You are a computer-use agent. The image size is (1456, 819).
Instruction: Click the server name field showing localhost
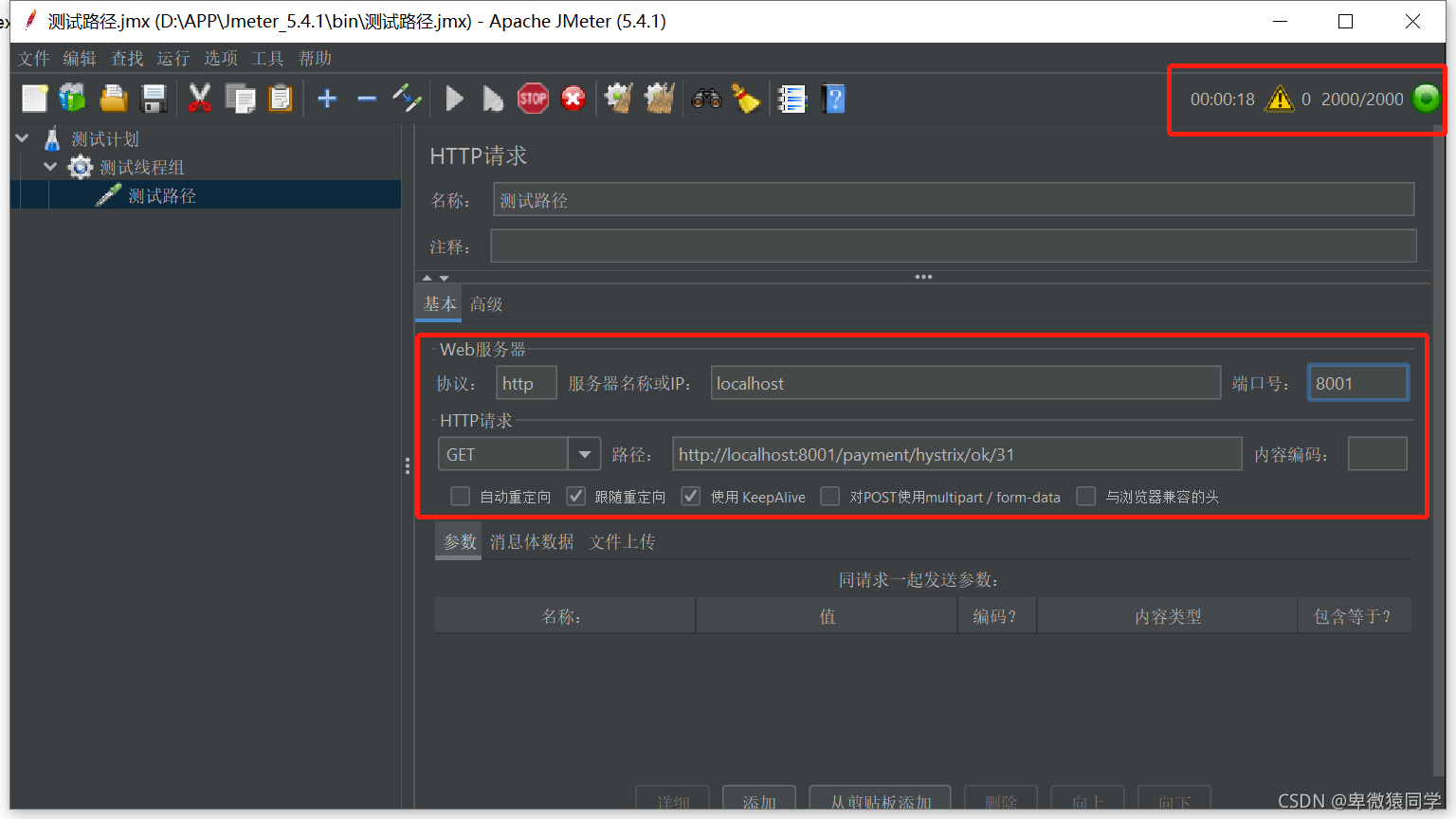click(965, 383)
